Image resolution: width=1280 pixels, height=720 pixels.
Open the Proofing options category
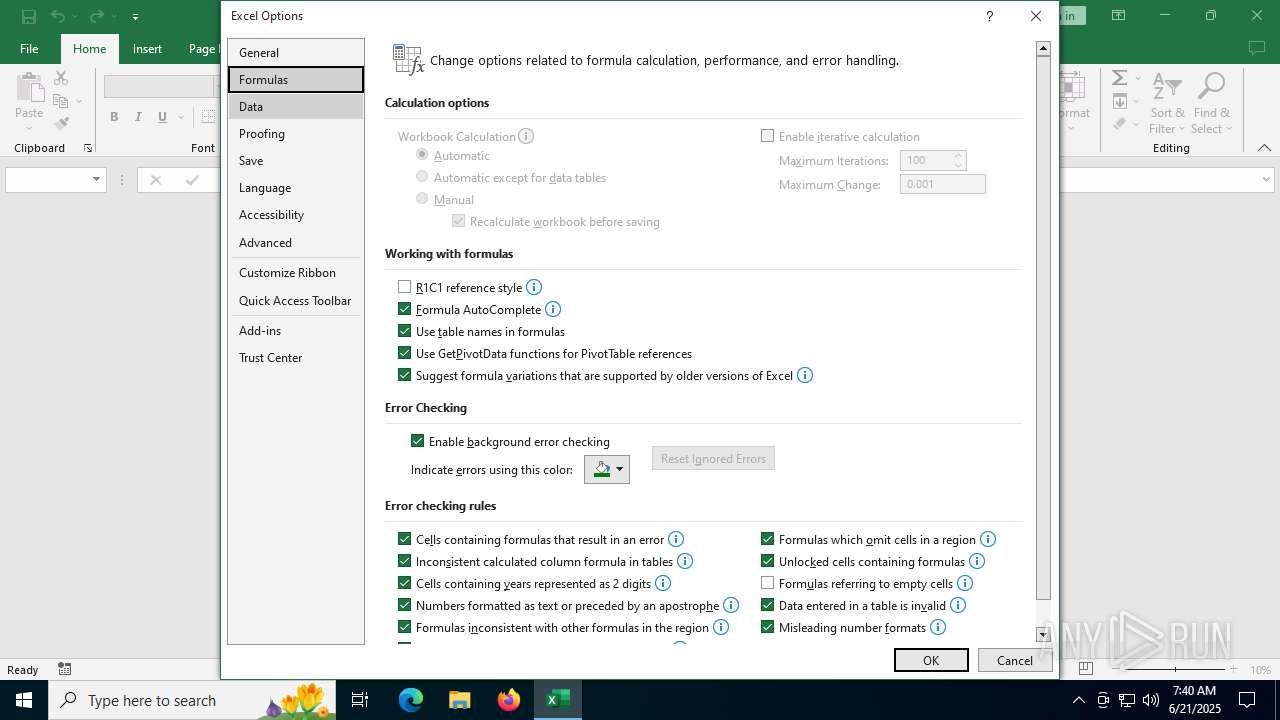point(296,133)
